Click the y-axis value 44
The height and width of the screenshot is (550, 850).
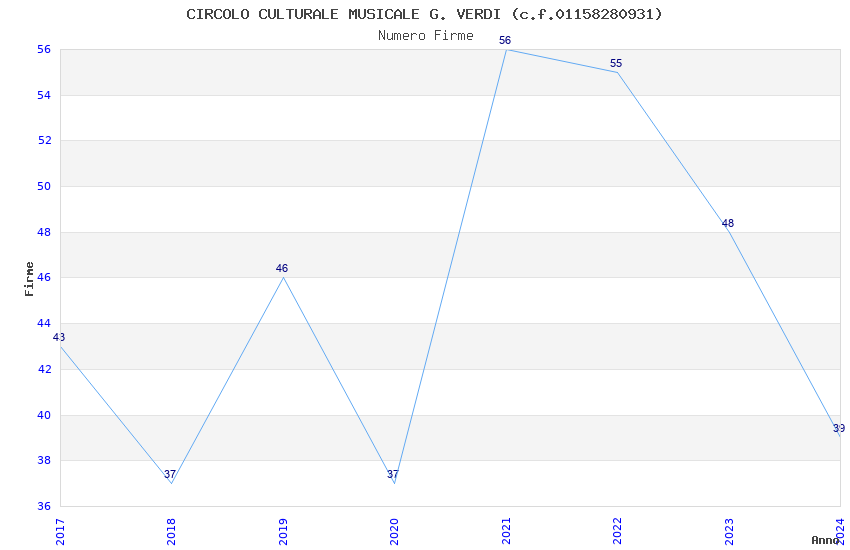tap(44, 323)
